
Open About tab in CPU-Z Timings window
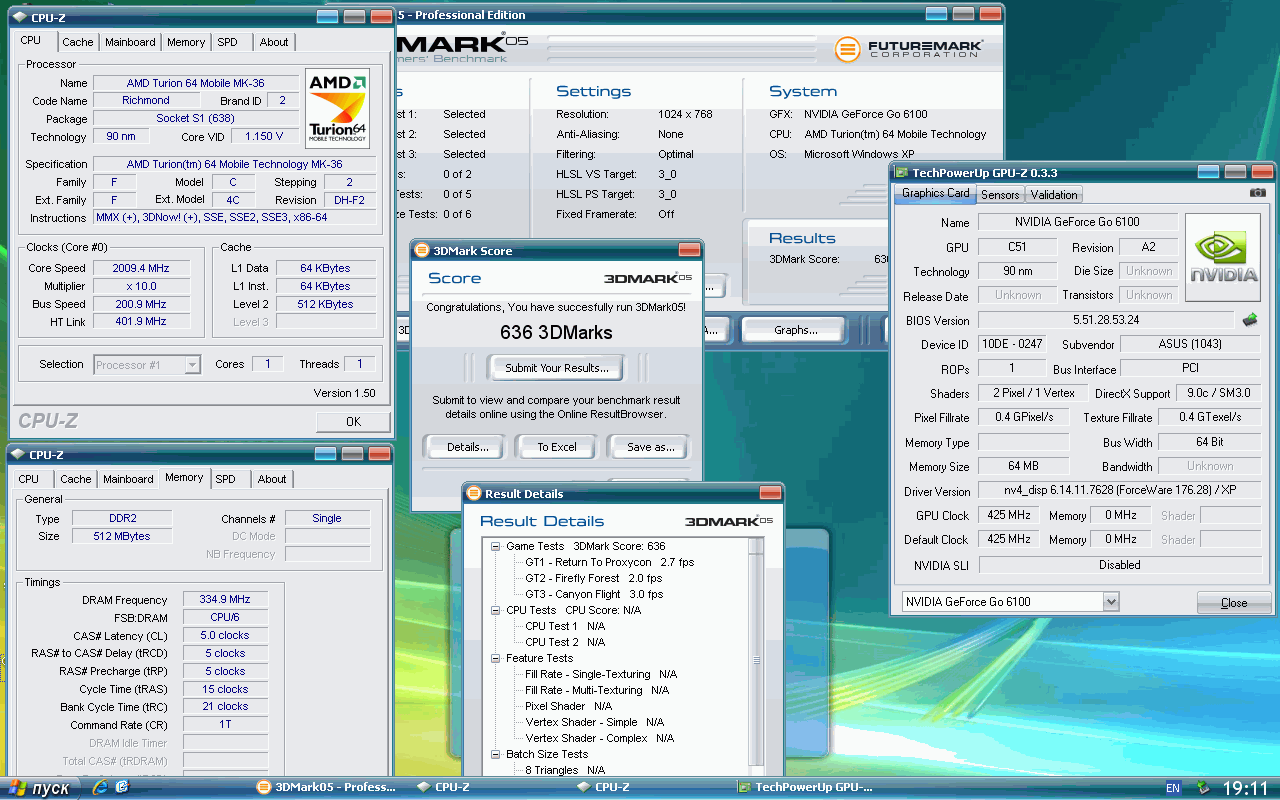(x=272, y=479)
